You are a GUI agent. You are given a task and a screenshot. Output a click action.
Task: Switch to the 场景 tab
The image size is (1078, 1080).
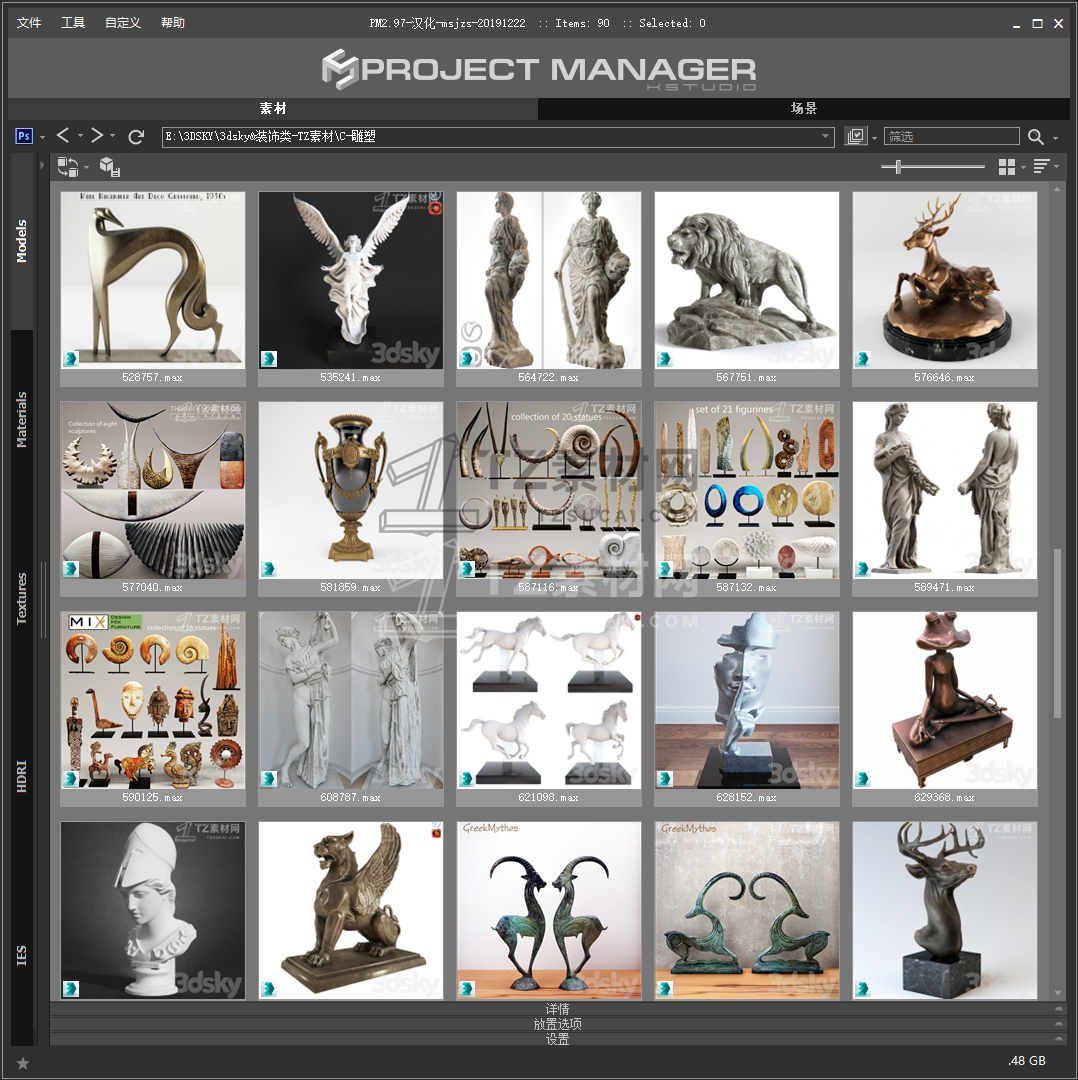pyautogui.click(x=803, y=109)
